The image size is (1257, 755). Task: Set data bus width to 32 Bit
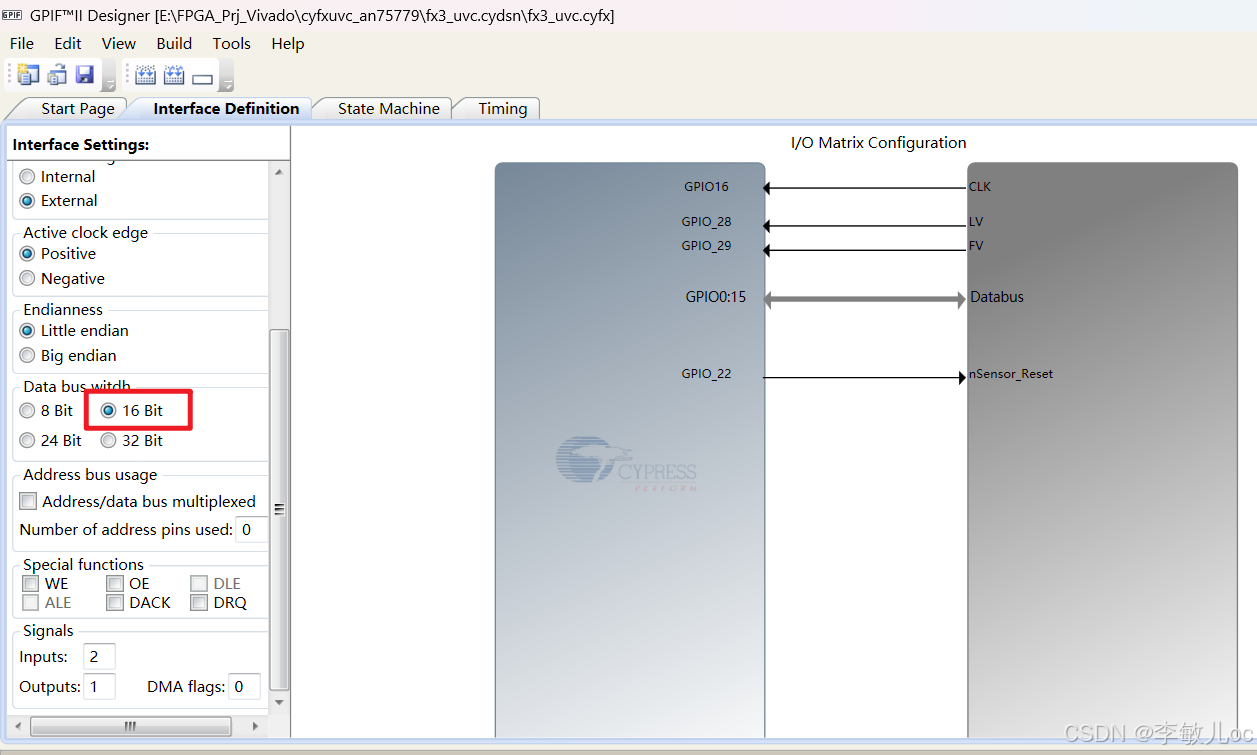point(108,441)
